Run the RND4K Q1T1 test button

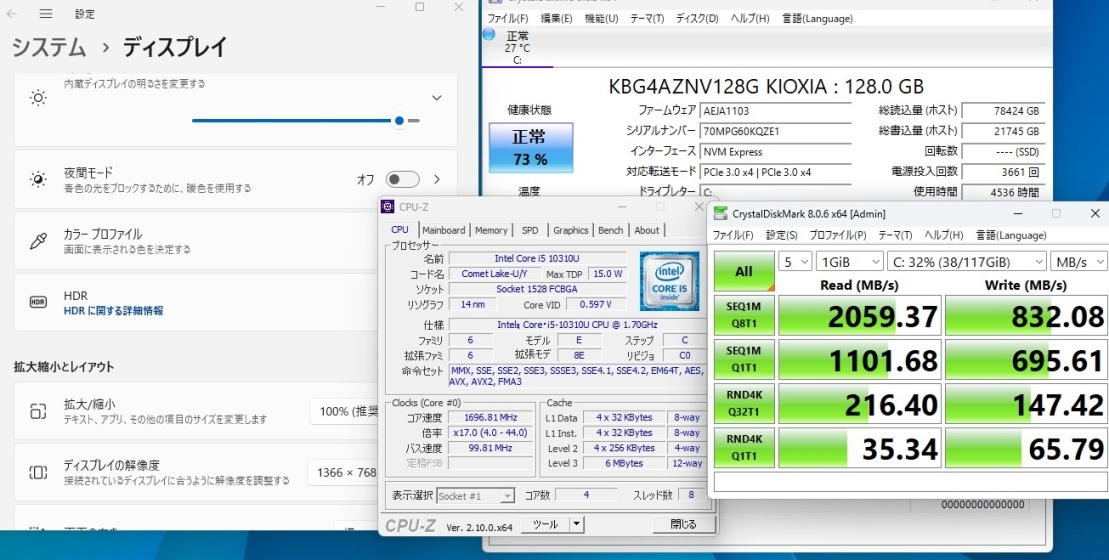click(744, 448)
